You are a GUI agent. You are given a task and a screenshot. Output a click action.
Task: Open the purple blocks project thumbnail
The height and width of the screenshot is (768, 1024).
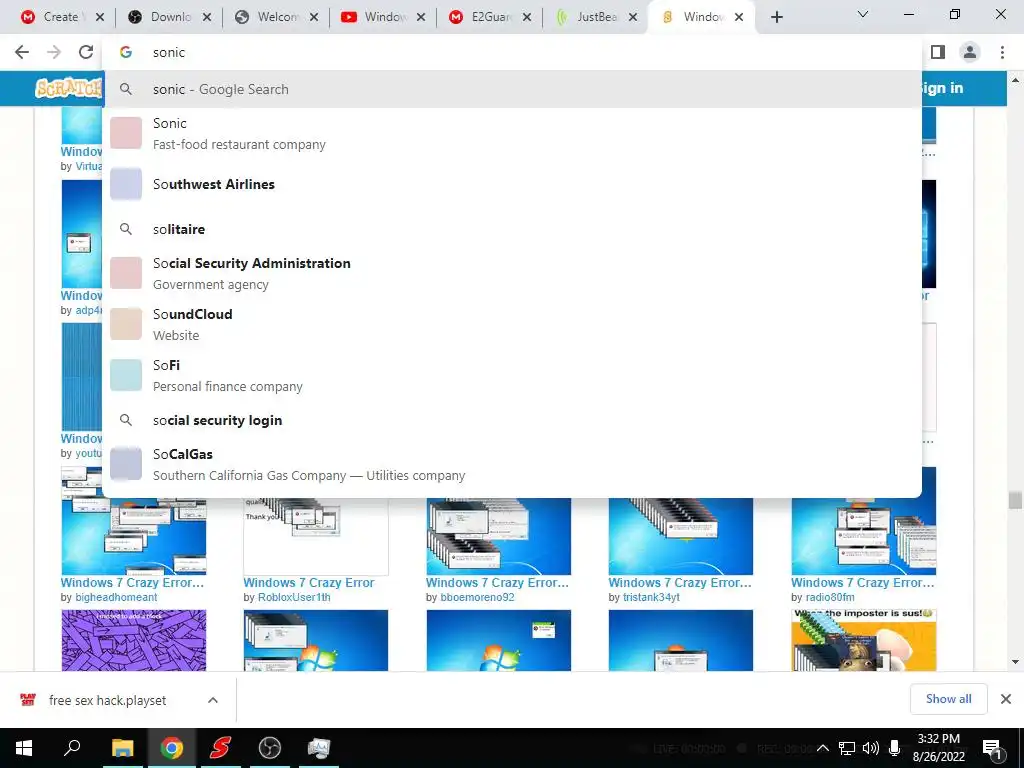[134, 640]
